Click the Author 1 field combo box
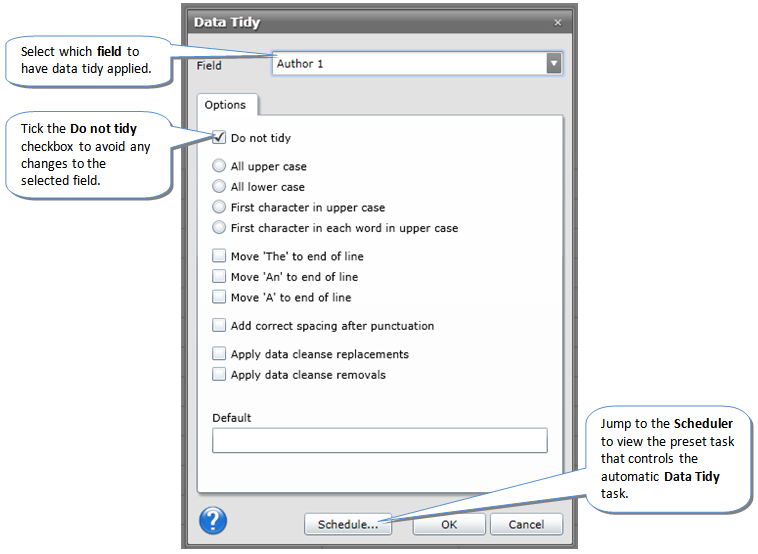The width and height of the screenshot is (758, 554). tap(408, 64)
